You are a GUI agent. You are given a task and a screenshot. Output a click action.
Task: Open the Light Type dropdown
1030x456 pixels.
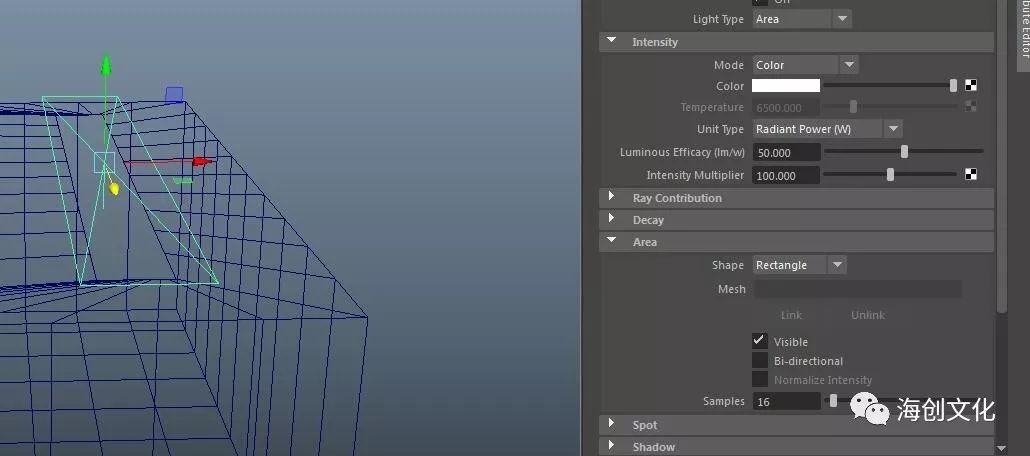tap(803, 19)
